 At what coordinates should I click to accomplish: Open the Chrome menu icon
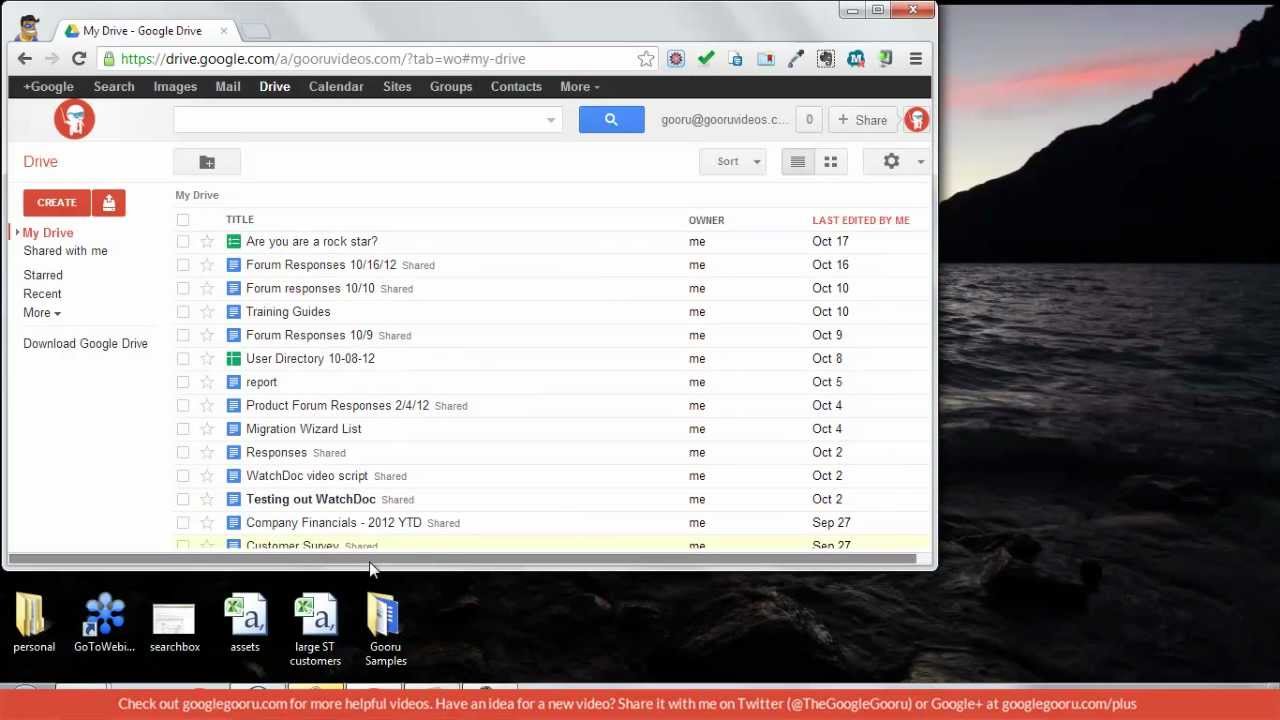pos(915,59)
